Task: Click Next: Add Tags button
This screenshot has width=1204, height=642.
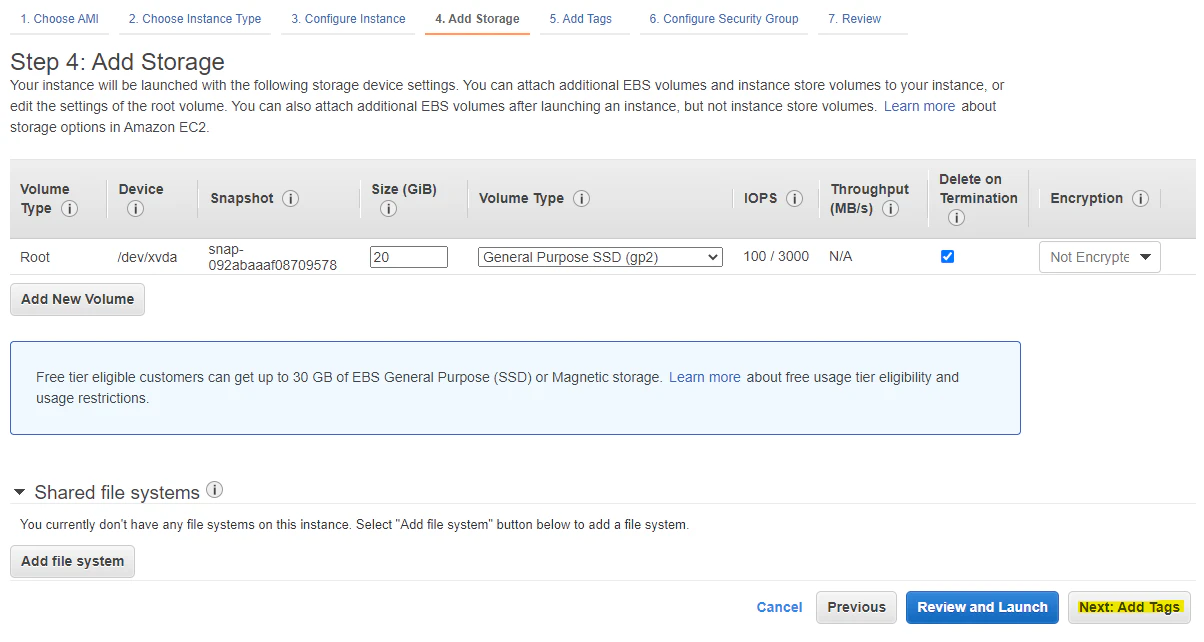Action: pos(1129,607)
